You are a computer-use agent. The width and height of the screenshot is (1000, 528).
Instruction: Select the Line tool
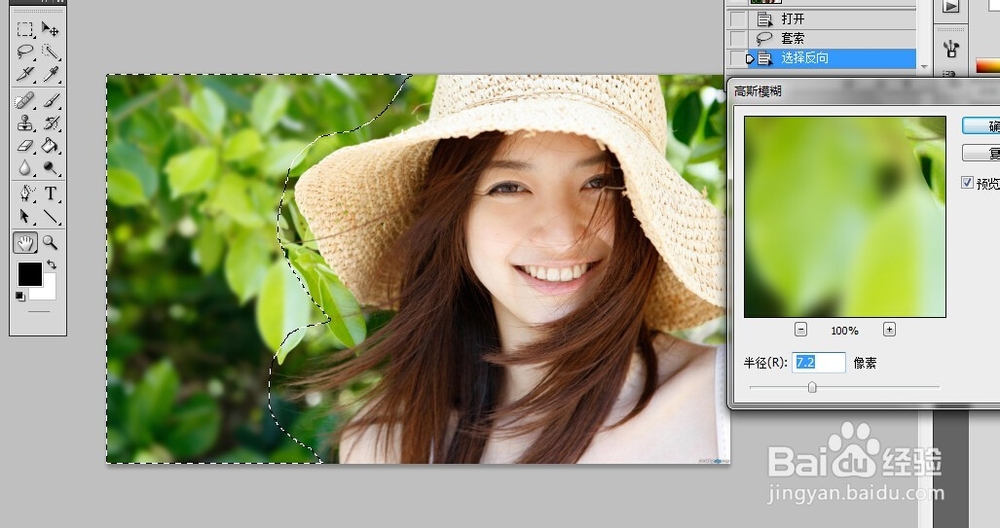click(50, 217)
